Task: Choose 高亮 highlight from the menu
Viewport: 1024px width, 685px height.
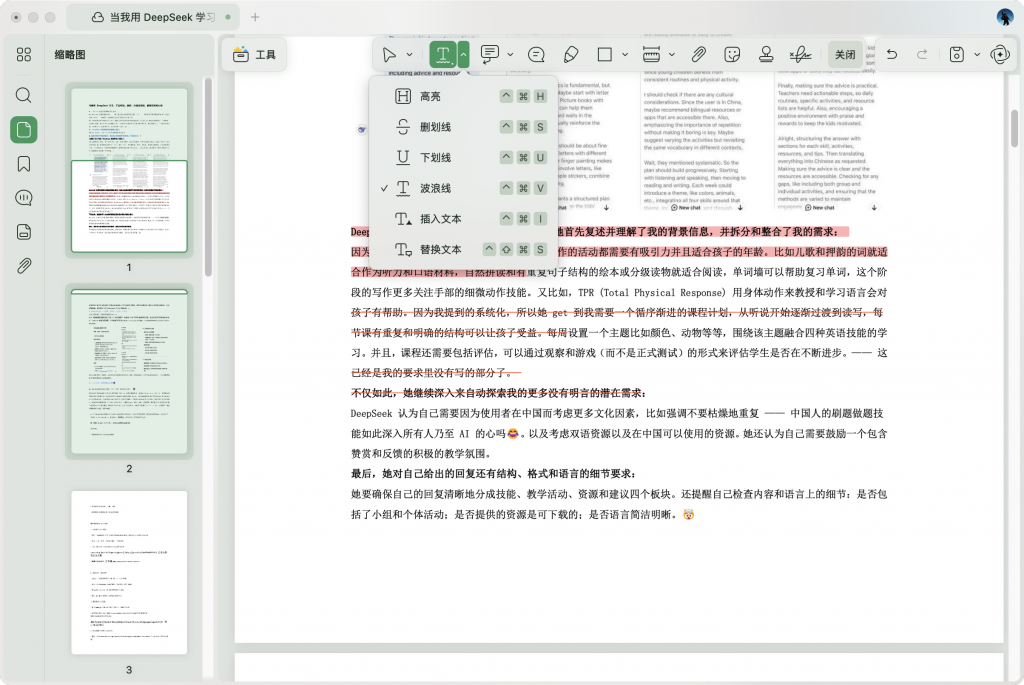Action: point(463,97)
